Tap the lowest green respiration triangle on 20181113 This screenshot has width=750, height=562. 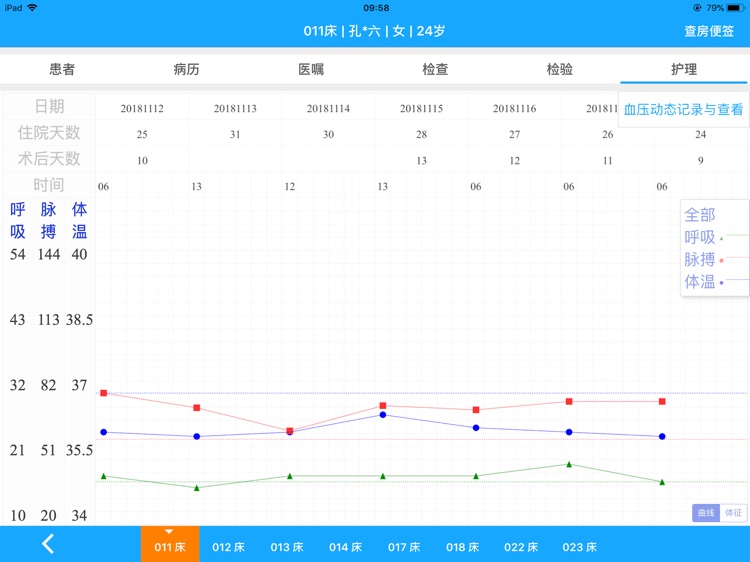tap(197, 488)
